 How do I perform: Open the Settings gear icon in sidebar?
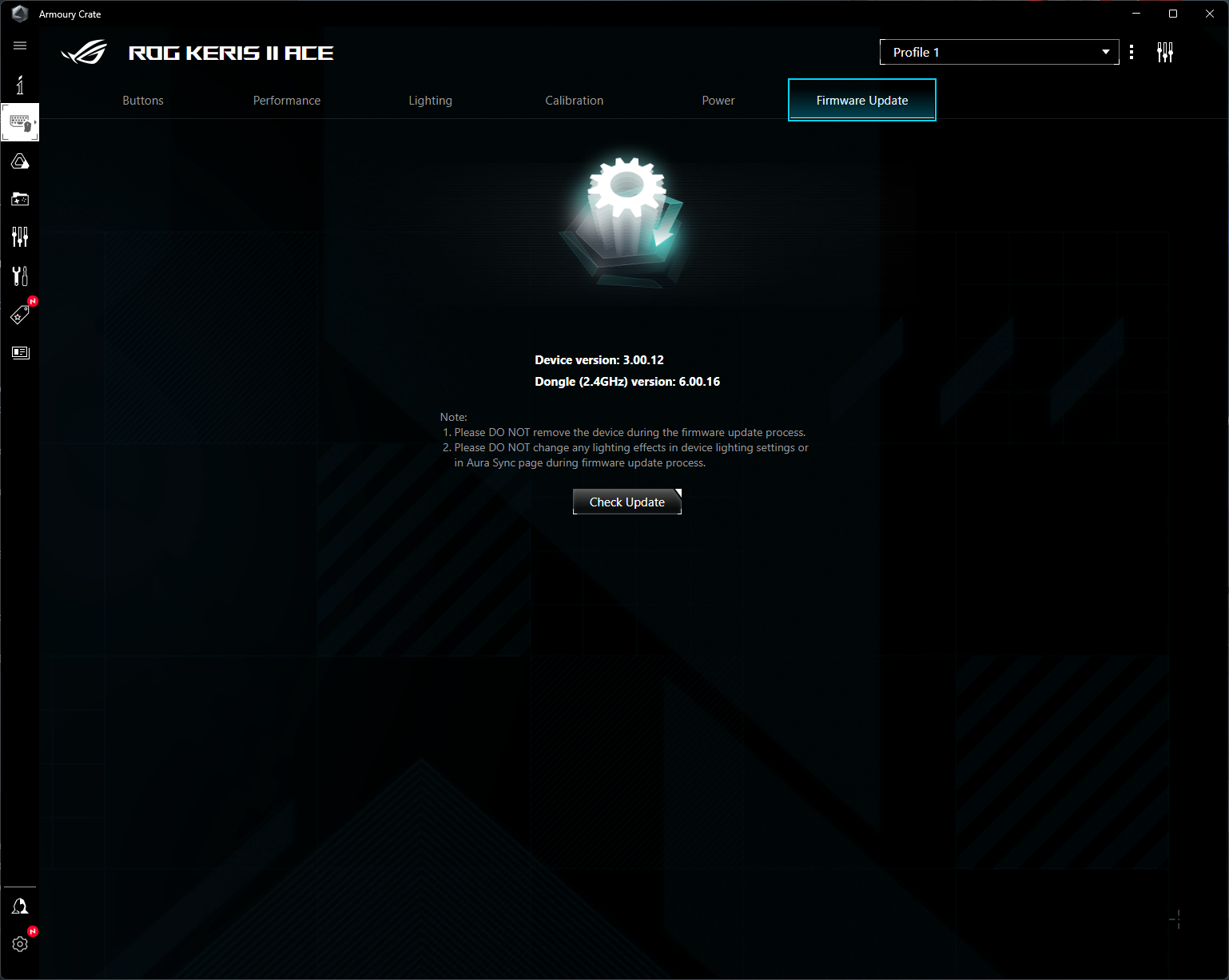(20, 944)
